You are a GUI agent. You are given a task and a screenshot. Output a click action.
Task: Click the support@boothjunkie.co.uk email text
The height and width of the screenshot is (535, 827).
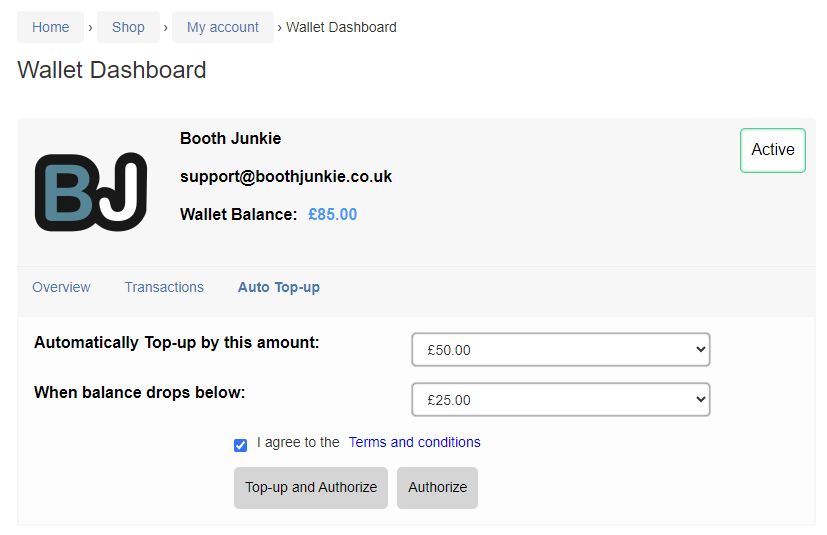[x=286, y=176]
